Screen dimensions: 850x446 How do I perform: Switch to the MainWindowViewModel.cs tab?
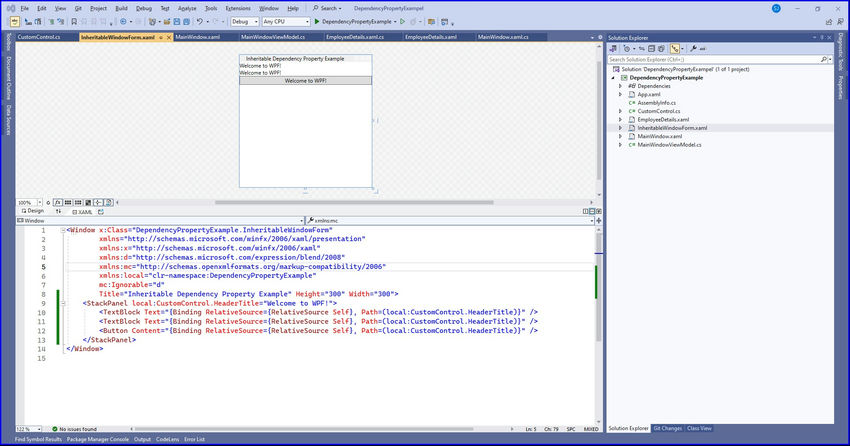(273, 37)
